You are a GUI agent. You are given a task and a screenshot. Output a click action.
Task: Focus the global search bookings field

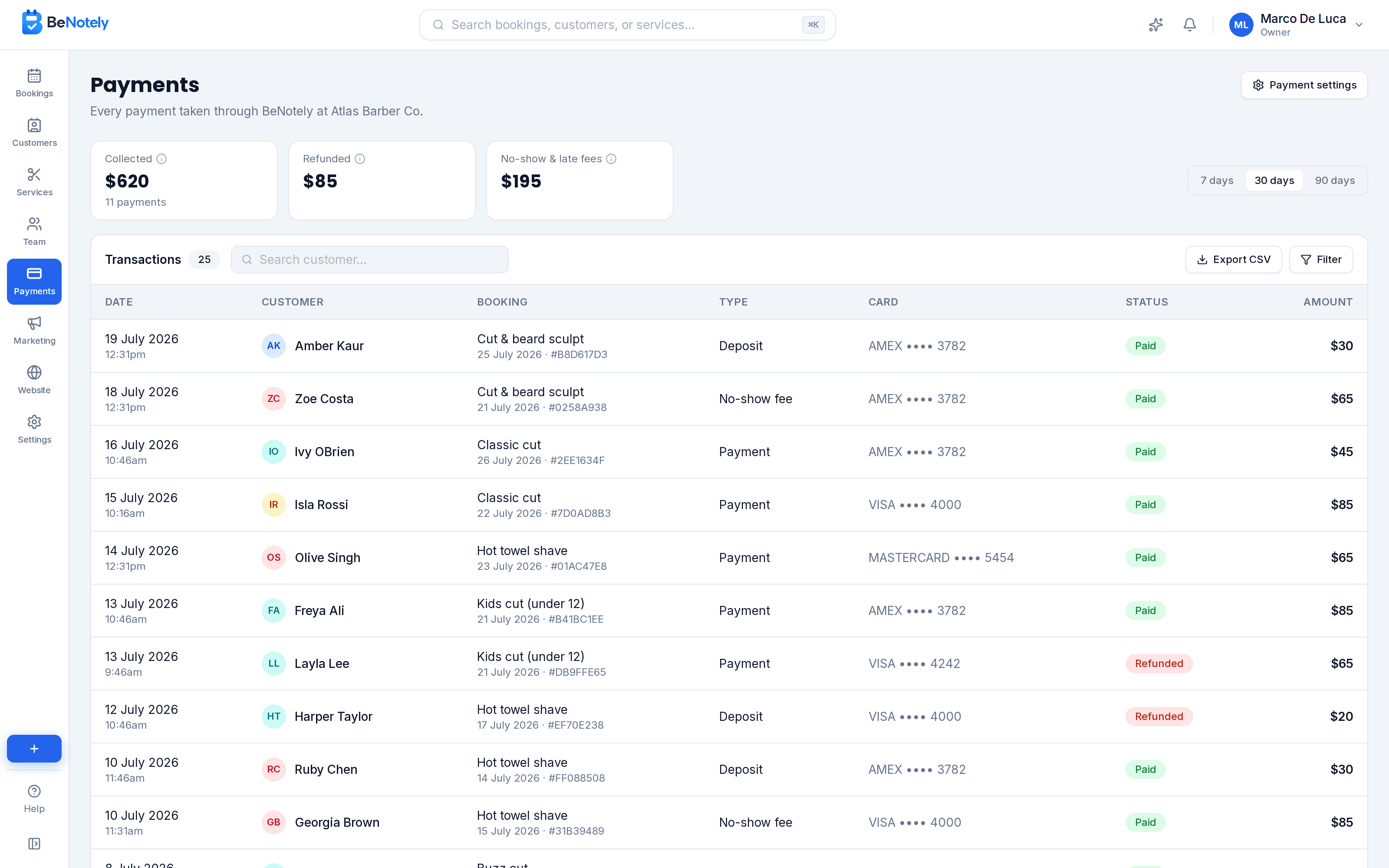coord(627,25)
